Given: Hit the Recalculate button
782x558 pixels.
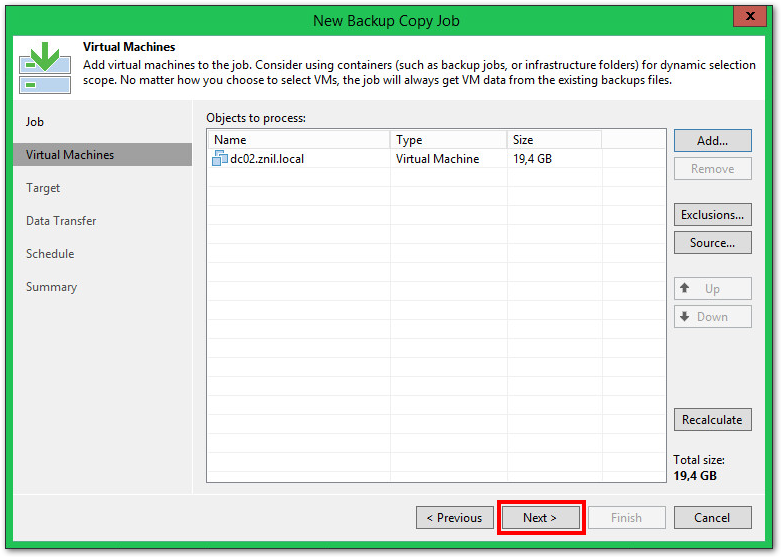Looking at the screenshot, I should click(712, 420).
